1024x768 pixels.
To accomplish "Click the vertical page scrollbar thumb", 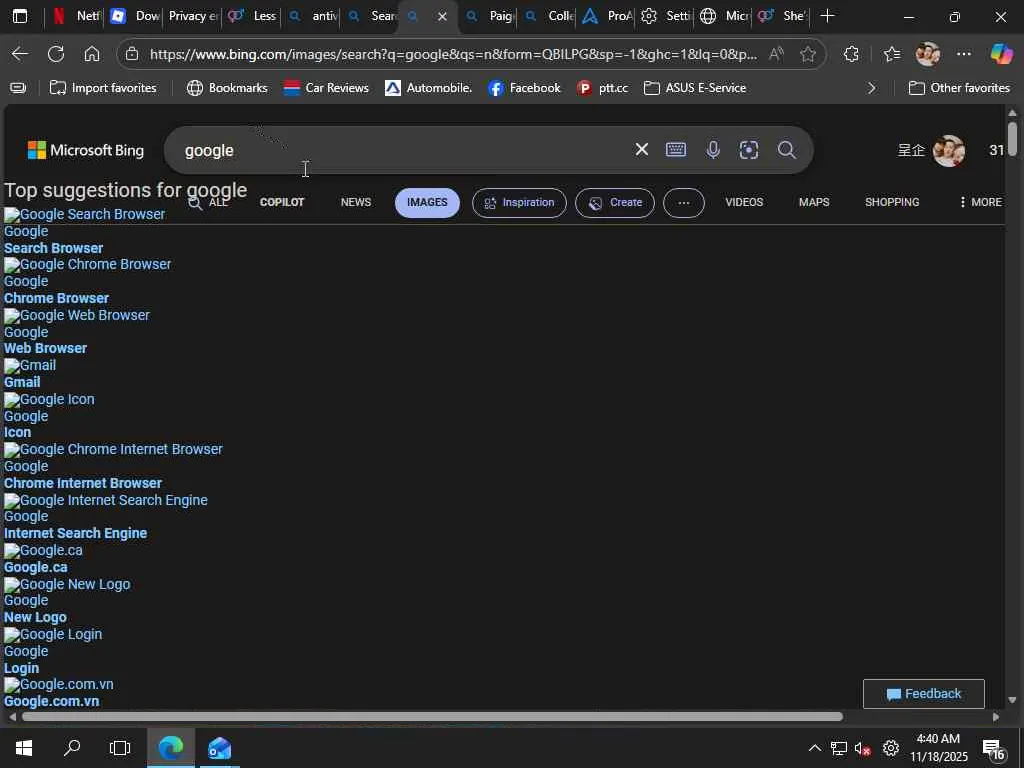I will 1012,138.
